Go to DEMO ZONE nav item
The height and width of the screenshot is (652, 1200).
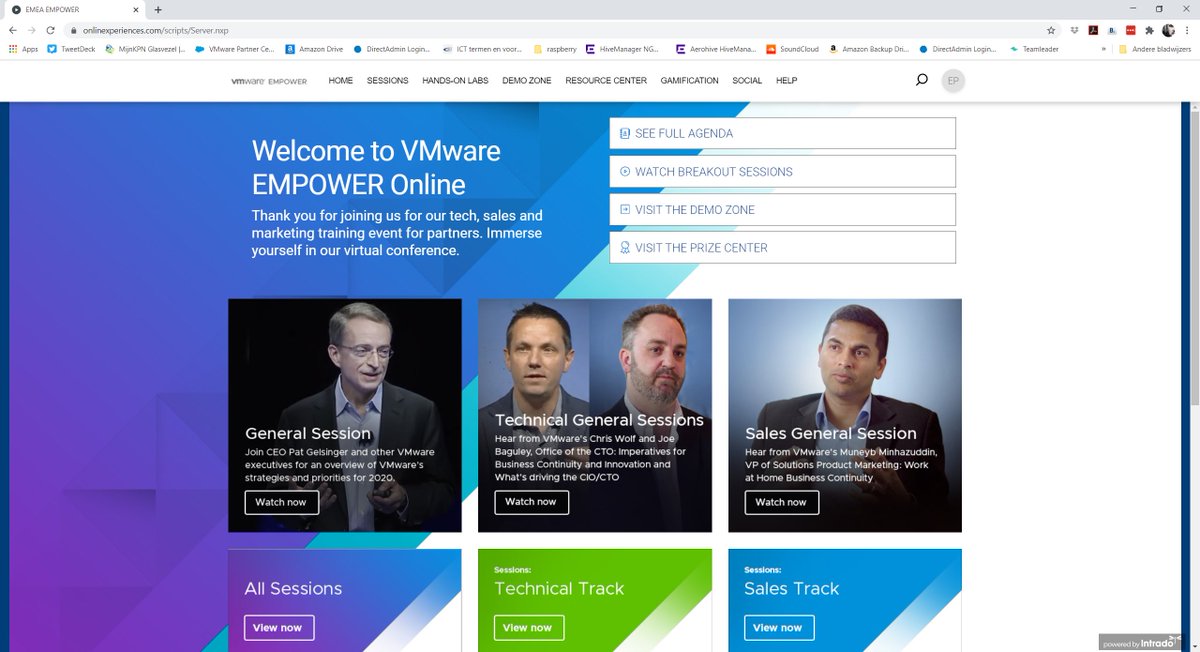(x=527, y=81)
